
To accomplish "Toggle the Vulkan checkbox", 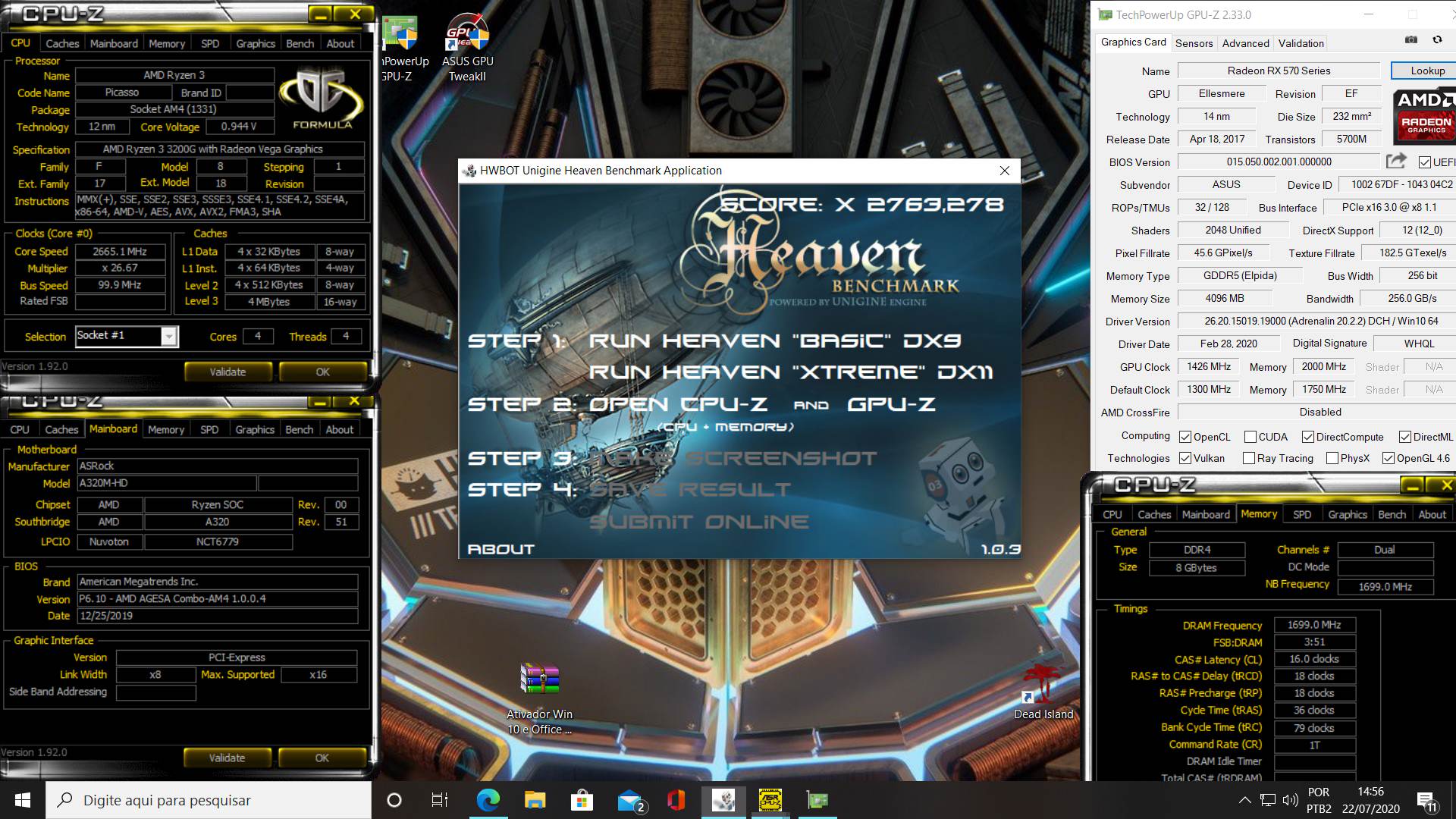I will tap(1185, 458).
